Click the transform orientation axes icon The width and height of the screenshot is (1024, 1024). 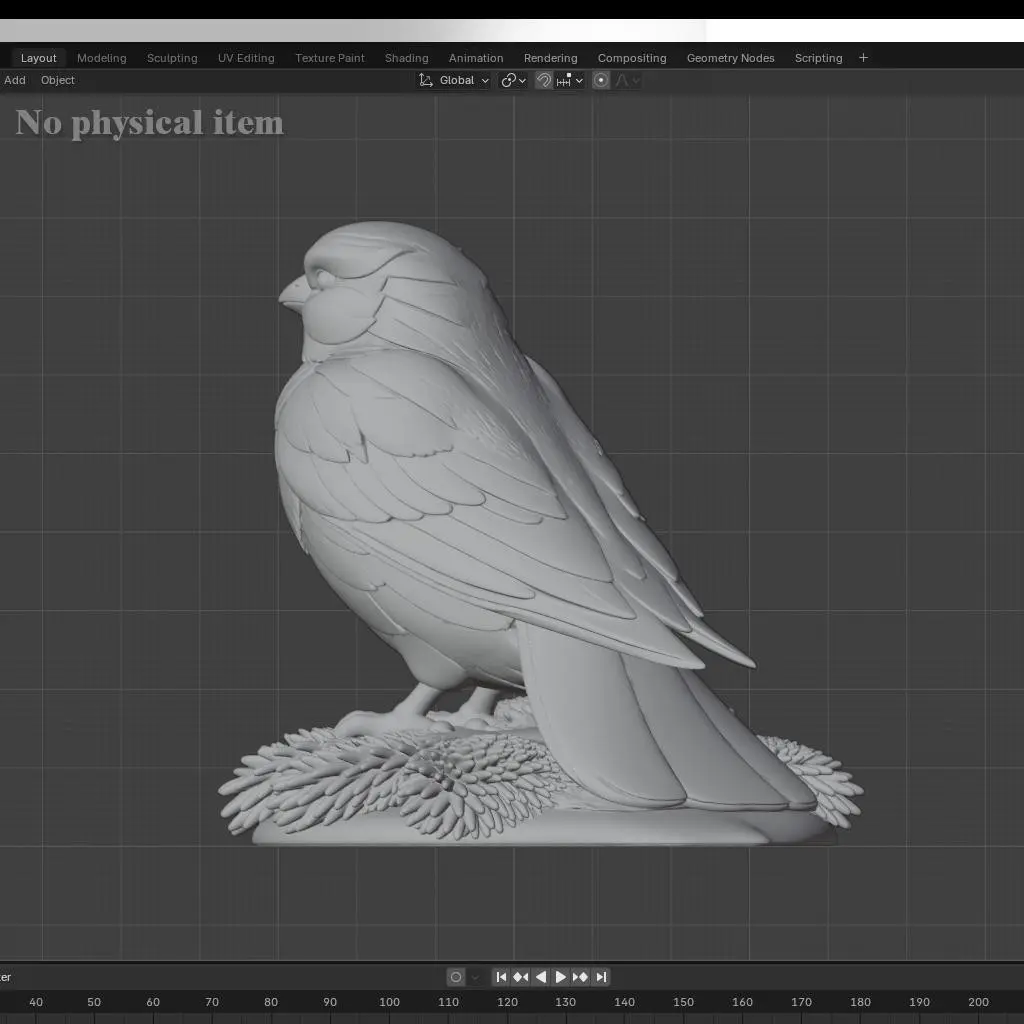[x=426, y=80]
